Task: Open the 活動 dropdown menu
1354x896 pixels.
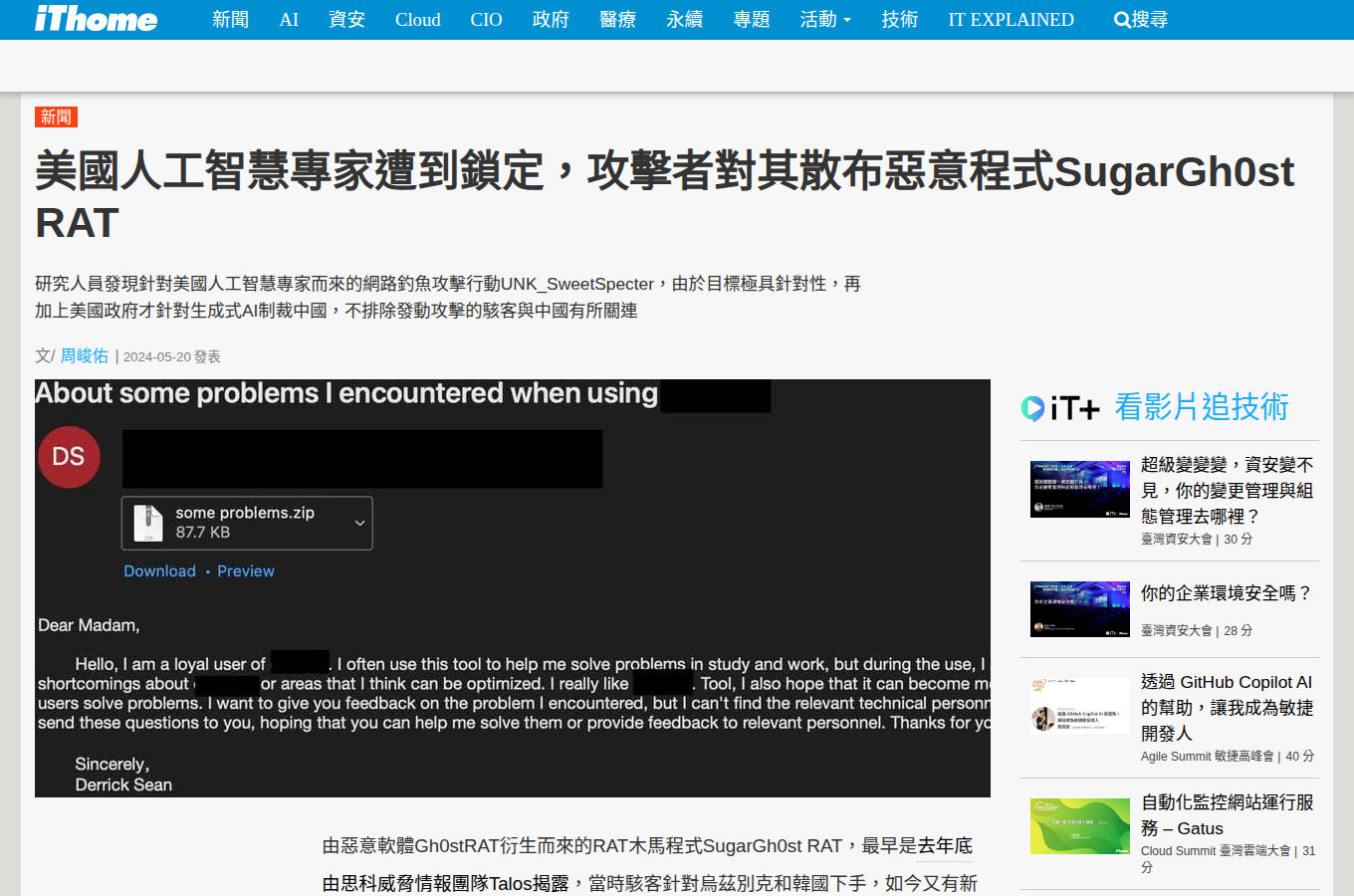Action: pyautogui.click(x=825, y=20)
